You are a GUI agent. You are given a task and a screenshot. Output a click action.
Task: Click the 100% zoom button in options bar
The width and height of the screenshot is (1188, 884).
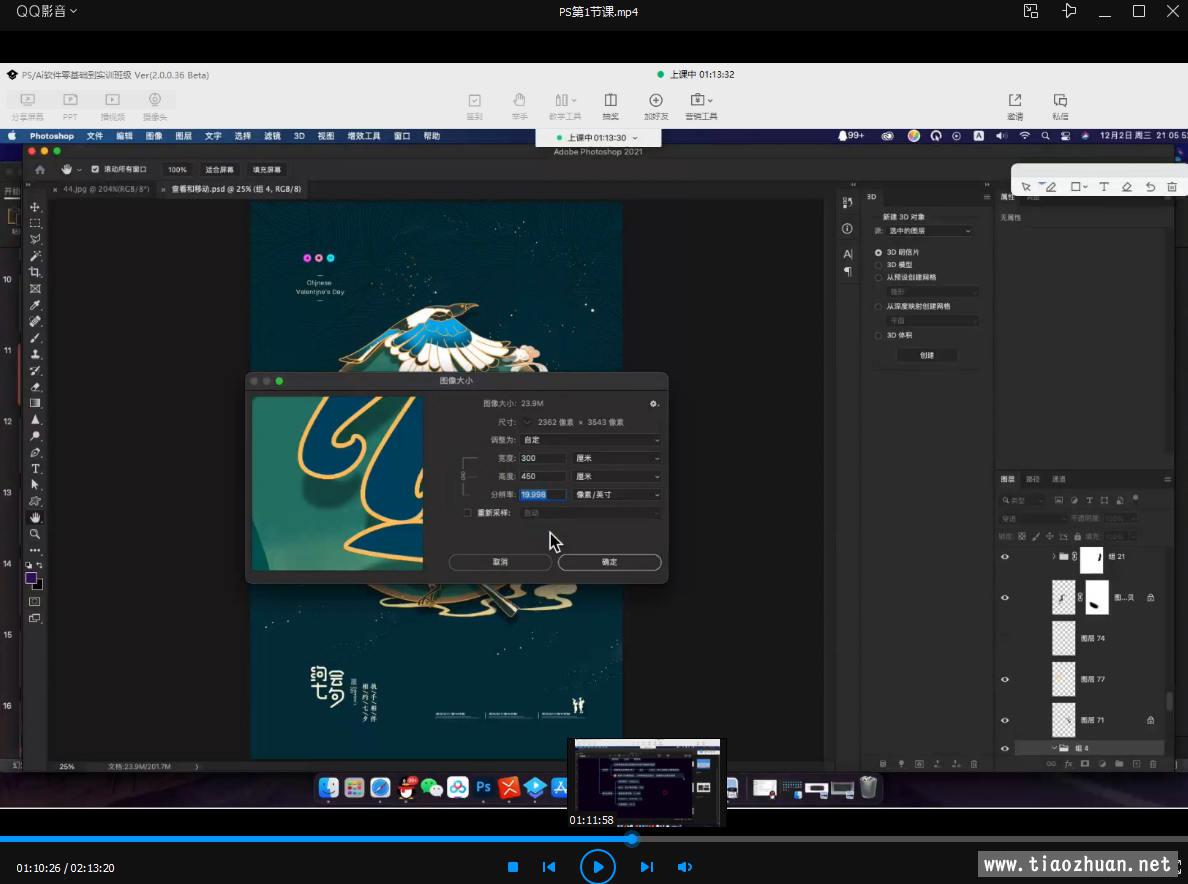(x=177, y=170)
